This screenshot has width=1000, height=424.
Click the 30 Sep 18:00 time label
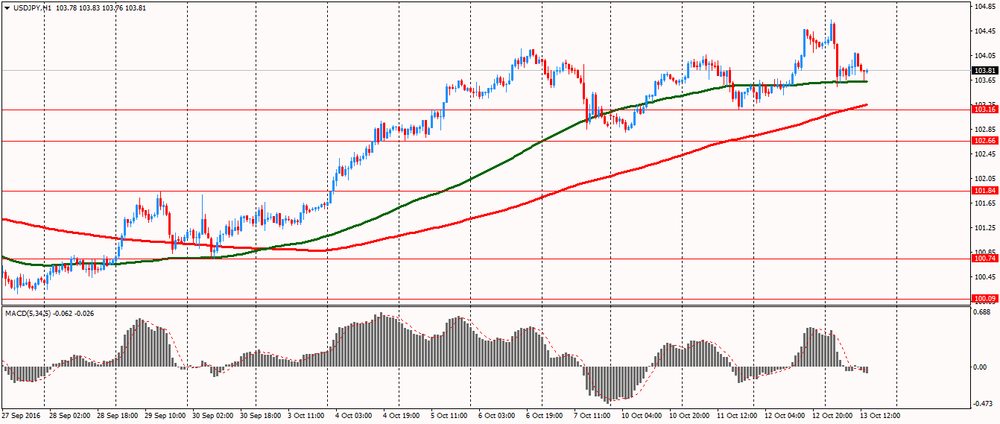(260, 415)
